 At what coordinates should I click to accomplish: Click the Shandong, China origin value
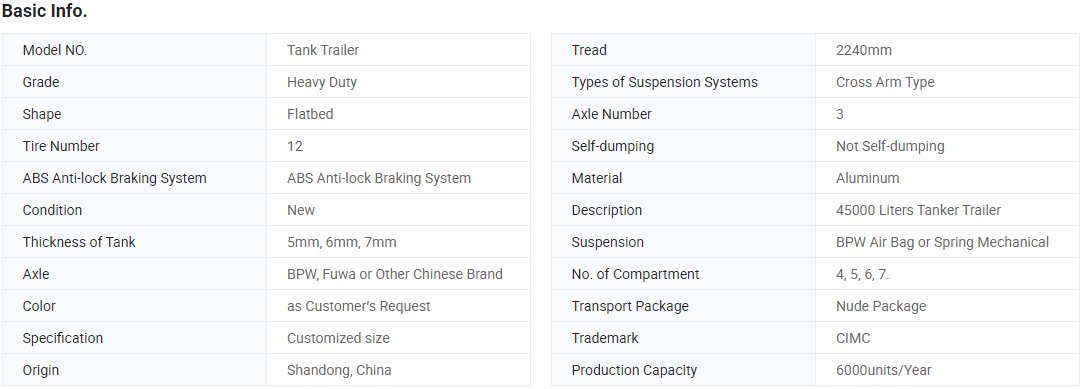pyautogui.click(x=339, y=370)
